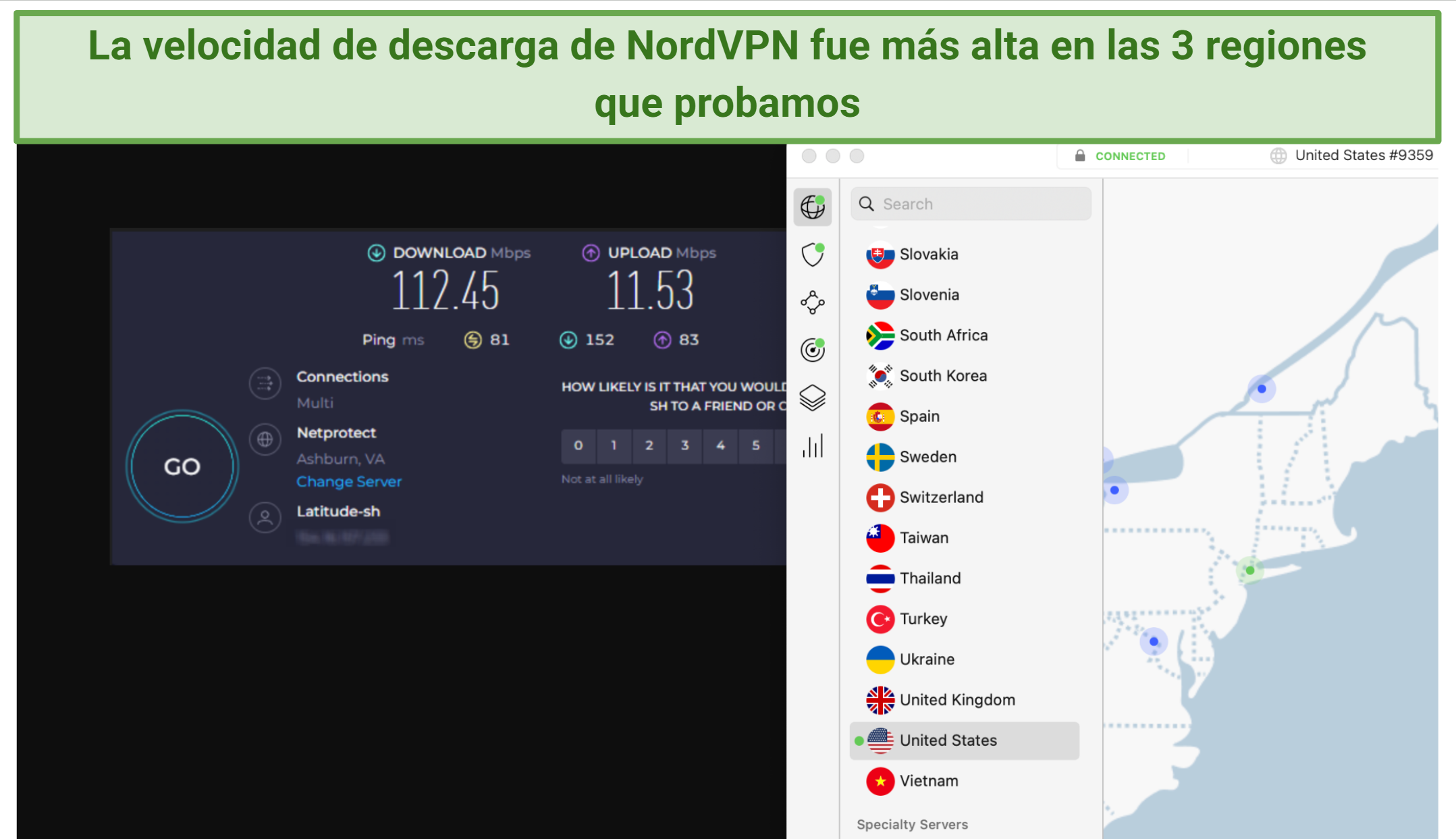Image resolution: width=1456 pixels, height=839 pixels.
Task: Click Change Server link in Speedtest
Action: point(349,482)
